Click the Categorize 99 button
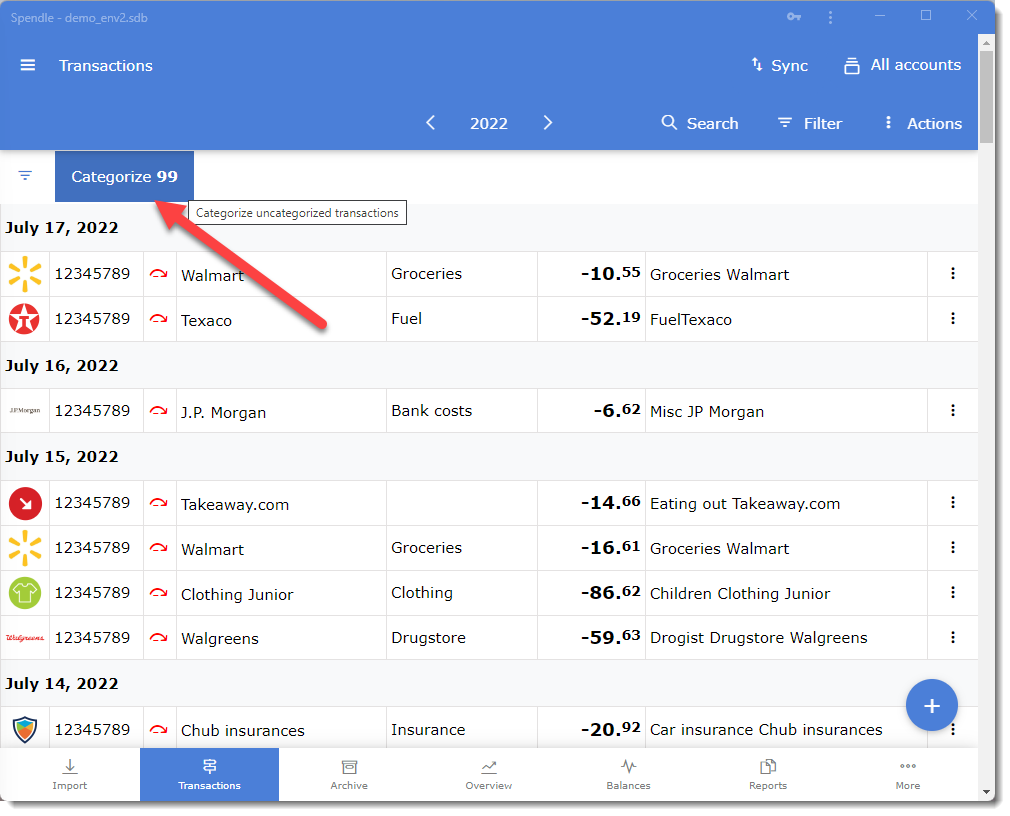The width and height of the screenshot is (1010, 816). (x=124, y=176)
